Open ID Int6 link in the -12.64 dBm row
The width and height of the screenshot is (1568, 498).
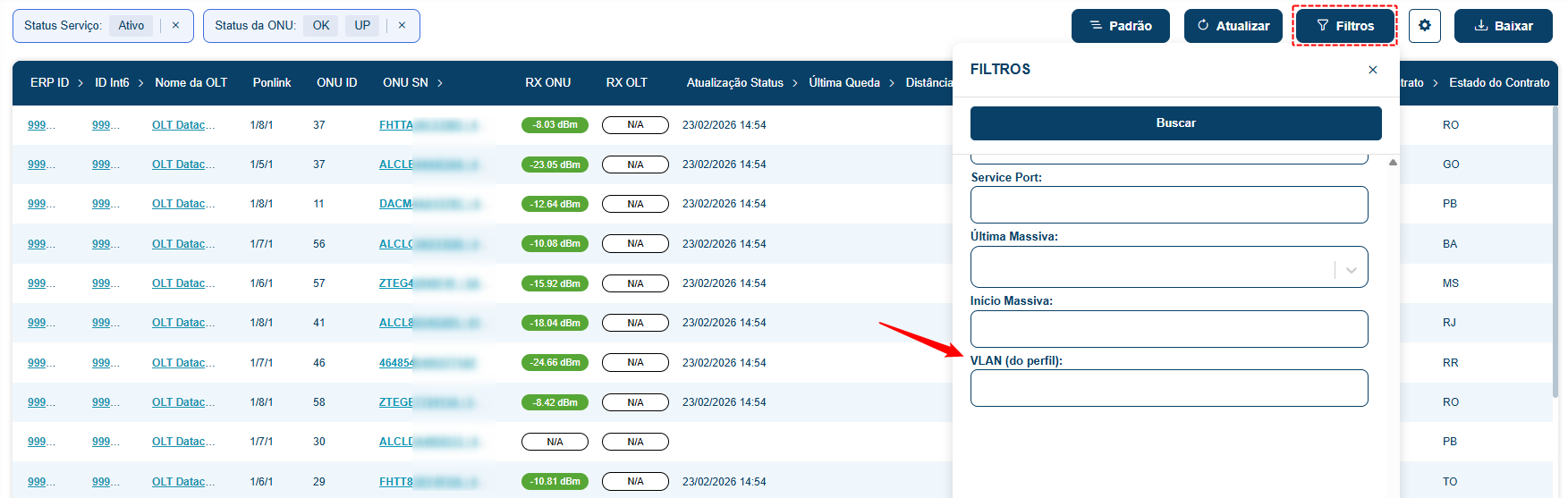106,204
